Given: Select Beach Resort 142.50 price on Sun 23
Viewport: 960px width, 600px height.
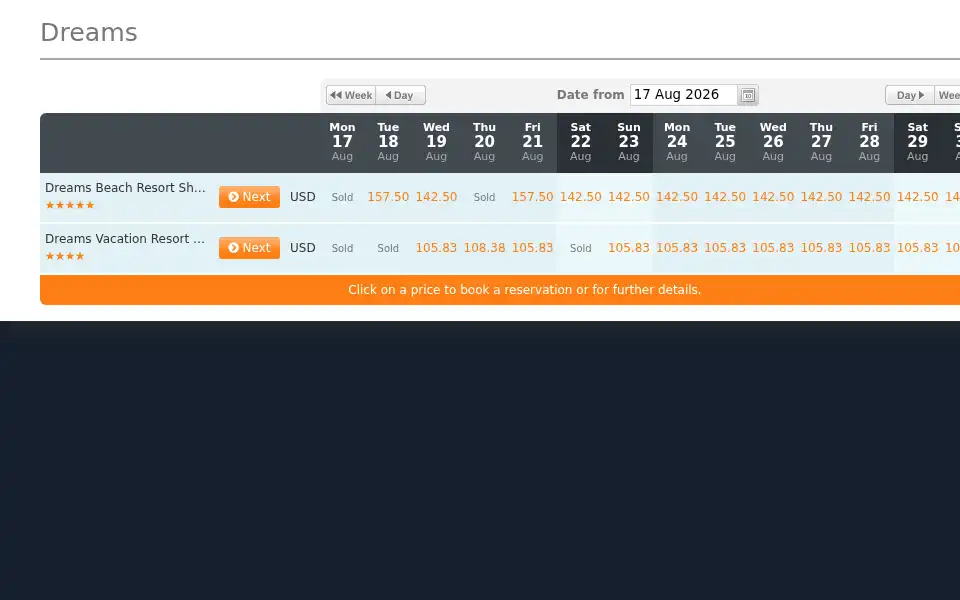Looking at the screenshot, I should 629,197.
